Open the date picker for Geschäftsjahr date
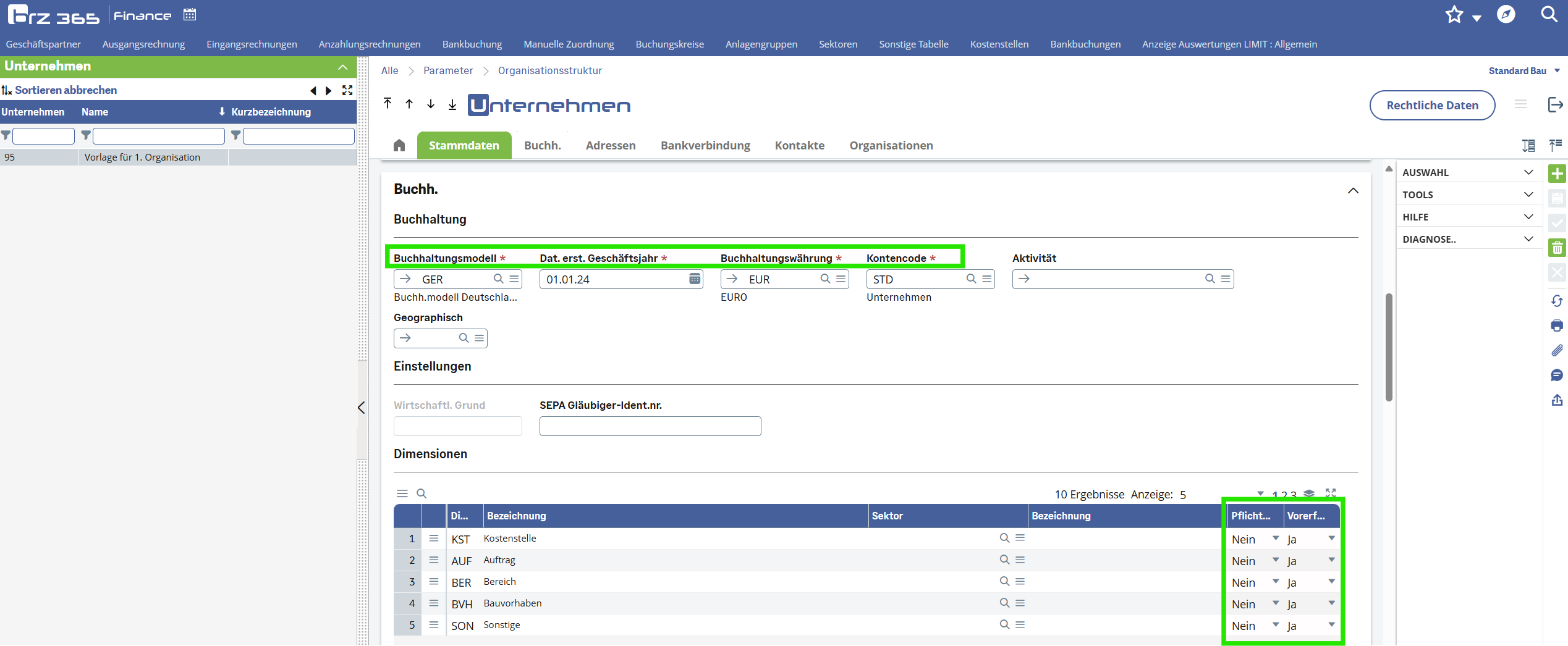Image resolution: width=1568 pixels, height=646 pixels. pos(695,279)
